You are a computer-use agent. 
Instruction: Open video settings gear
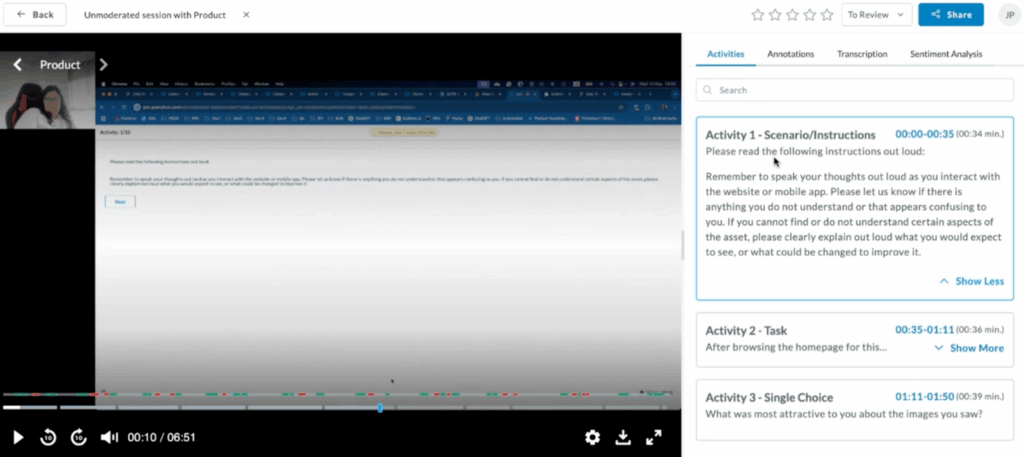click(x=592, y=437)
